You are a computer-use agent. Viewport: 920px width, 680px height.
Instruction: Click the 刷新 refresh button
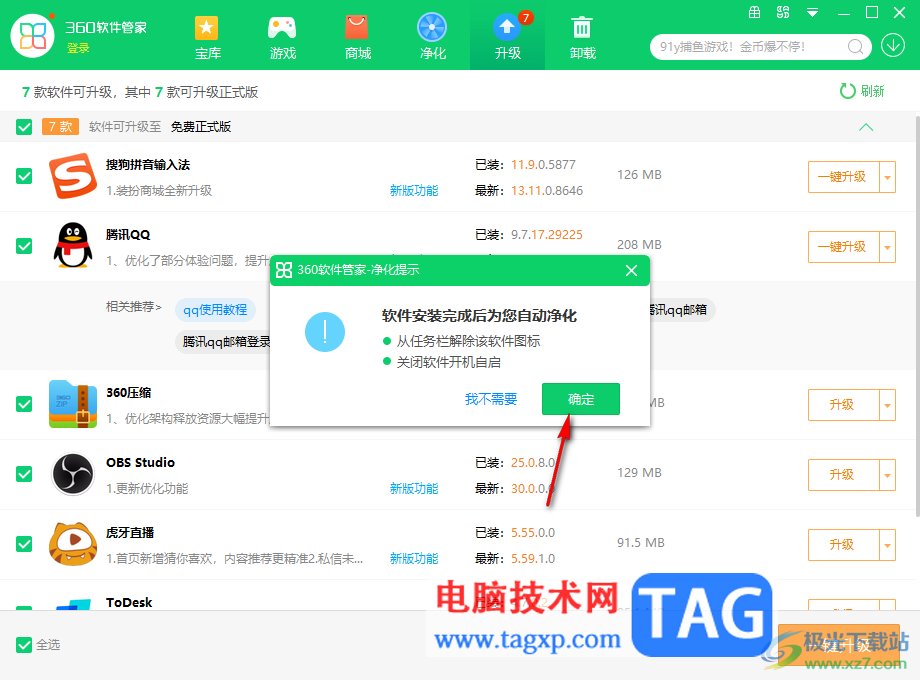(x=862, y=91)
